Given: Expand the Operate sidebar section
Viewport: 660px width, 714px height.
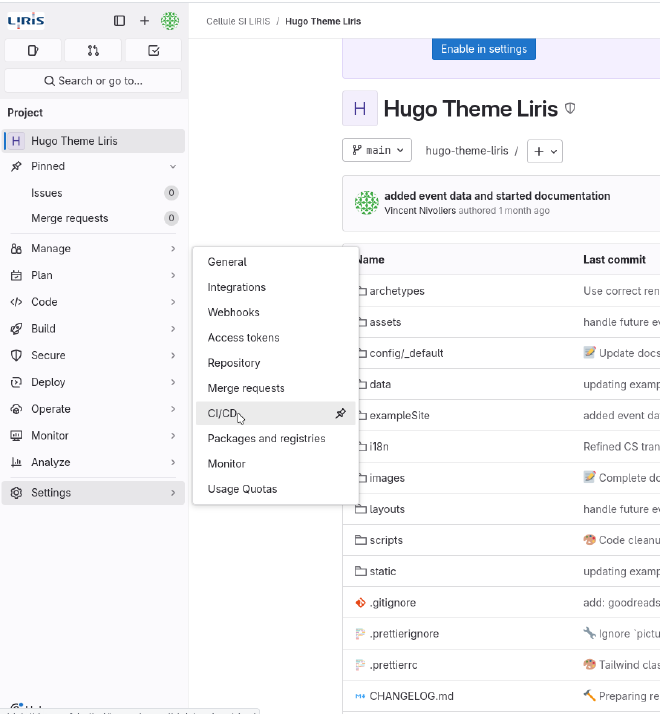Looking at the screenshot, I should (x=93, y=409).
